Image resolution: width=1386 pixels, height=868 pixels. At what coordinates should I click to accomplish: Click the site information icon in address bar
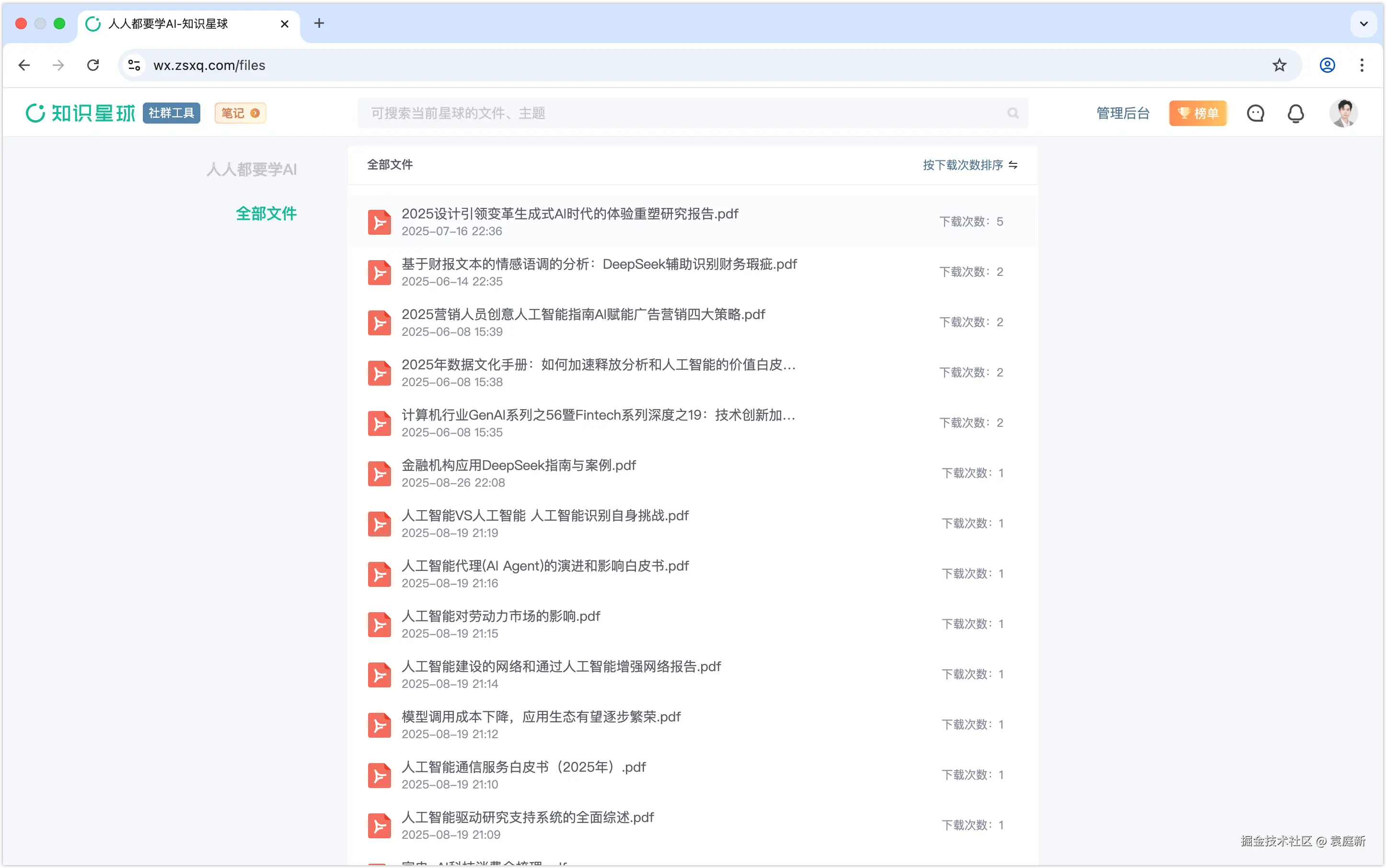pos(134,66)
